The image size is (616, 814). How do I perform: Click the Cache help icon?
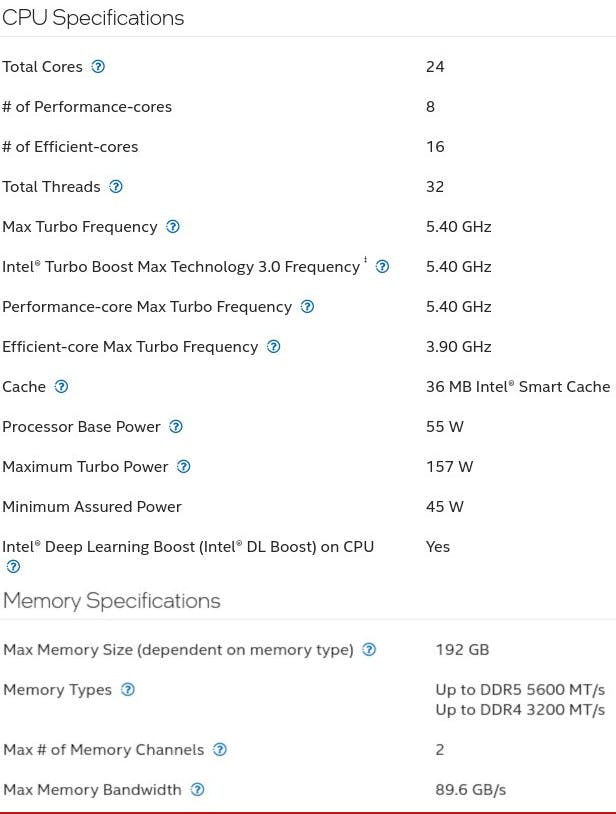point(62,387)
